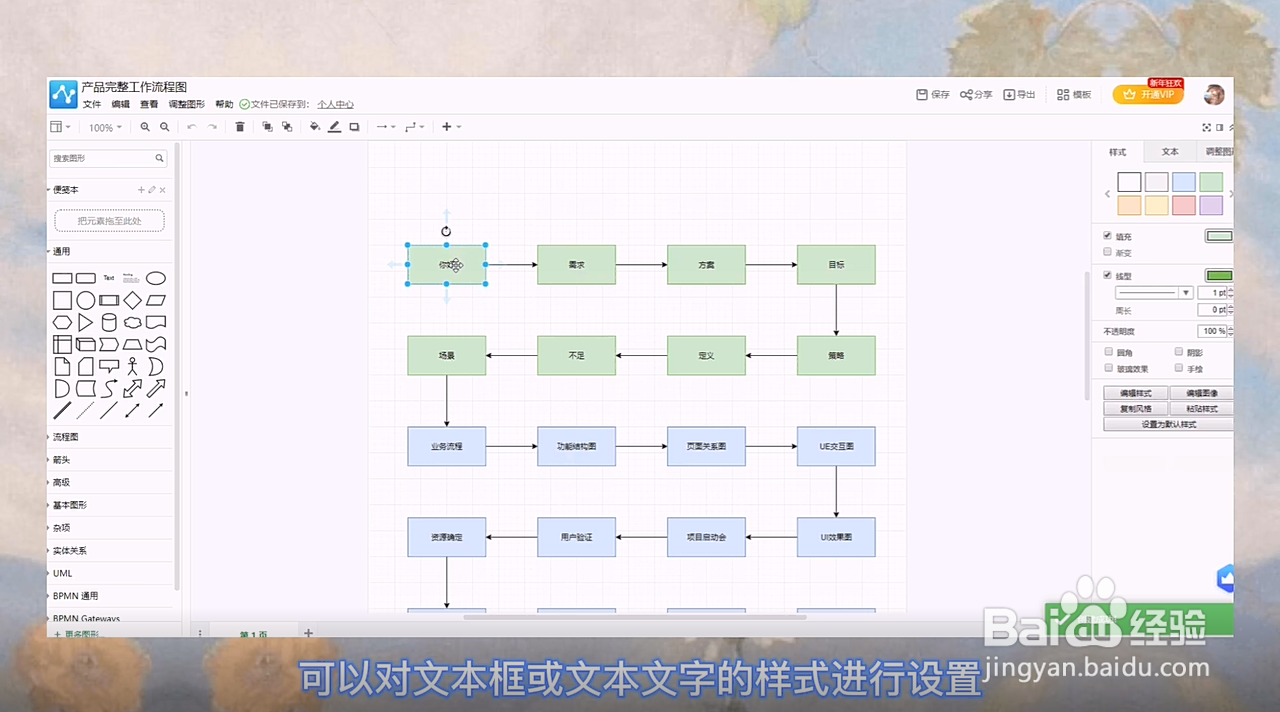The height and width of the screenshot is (712, 1280).
Task: Open the line pattern dropdown
Action: tap(1154, 293)
